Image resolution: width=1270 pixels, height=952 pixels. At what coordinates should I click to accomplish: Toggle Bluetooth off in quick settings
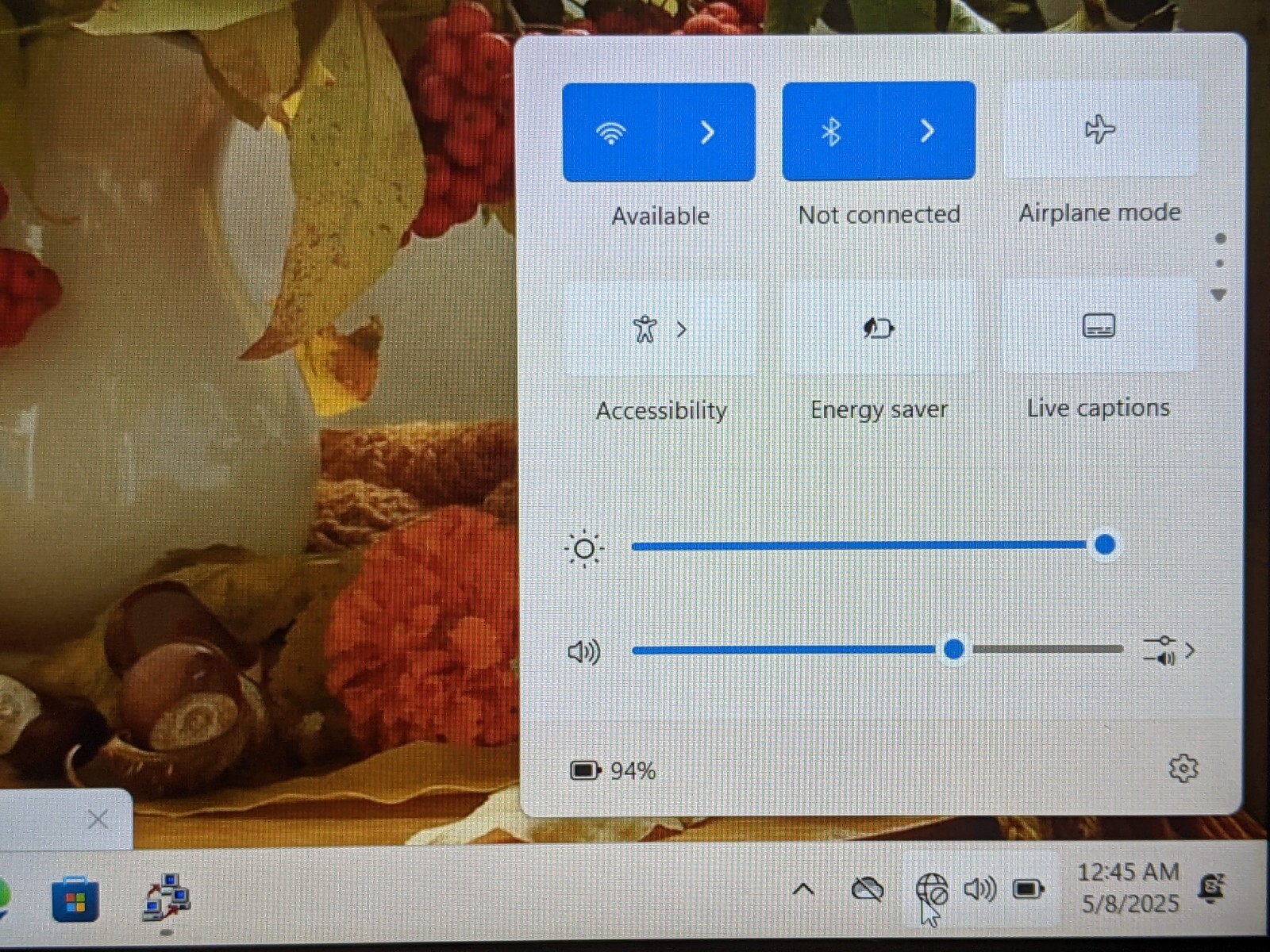tap(831, 131)
